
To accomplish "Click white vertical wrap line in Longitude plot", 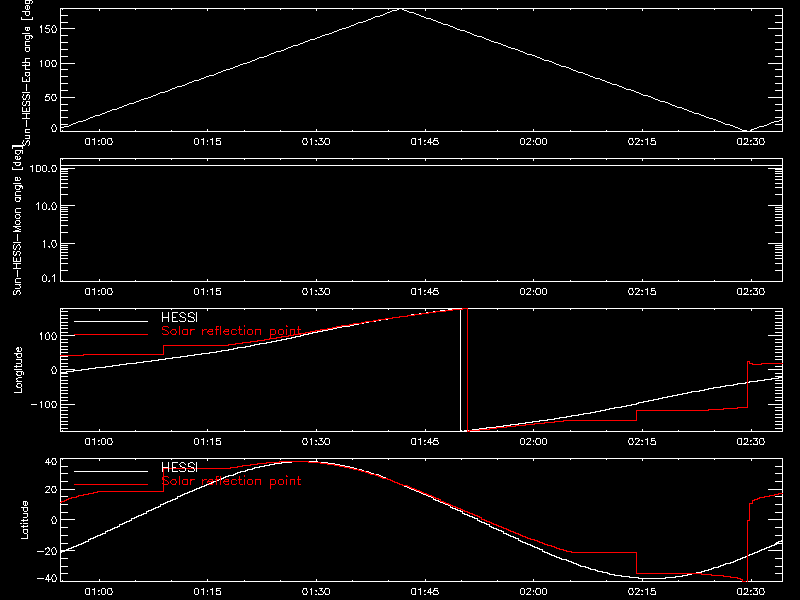I will pyautogui.click(x=461, y=370).
